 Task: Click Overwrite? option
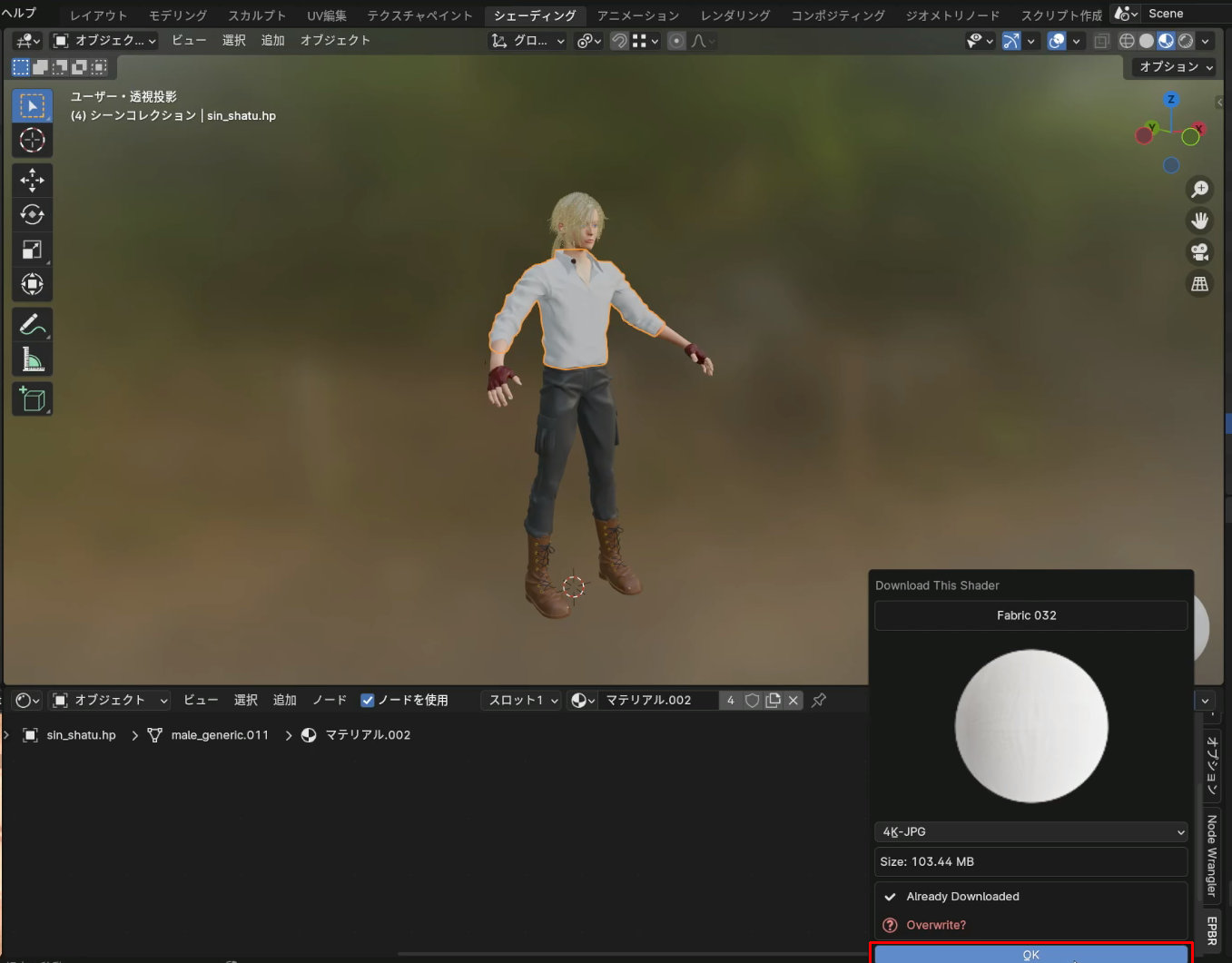pos(936,925)
